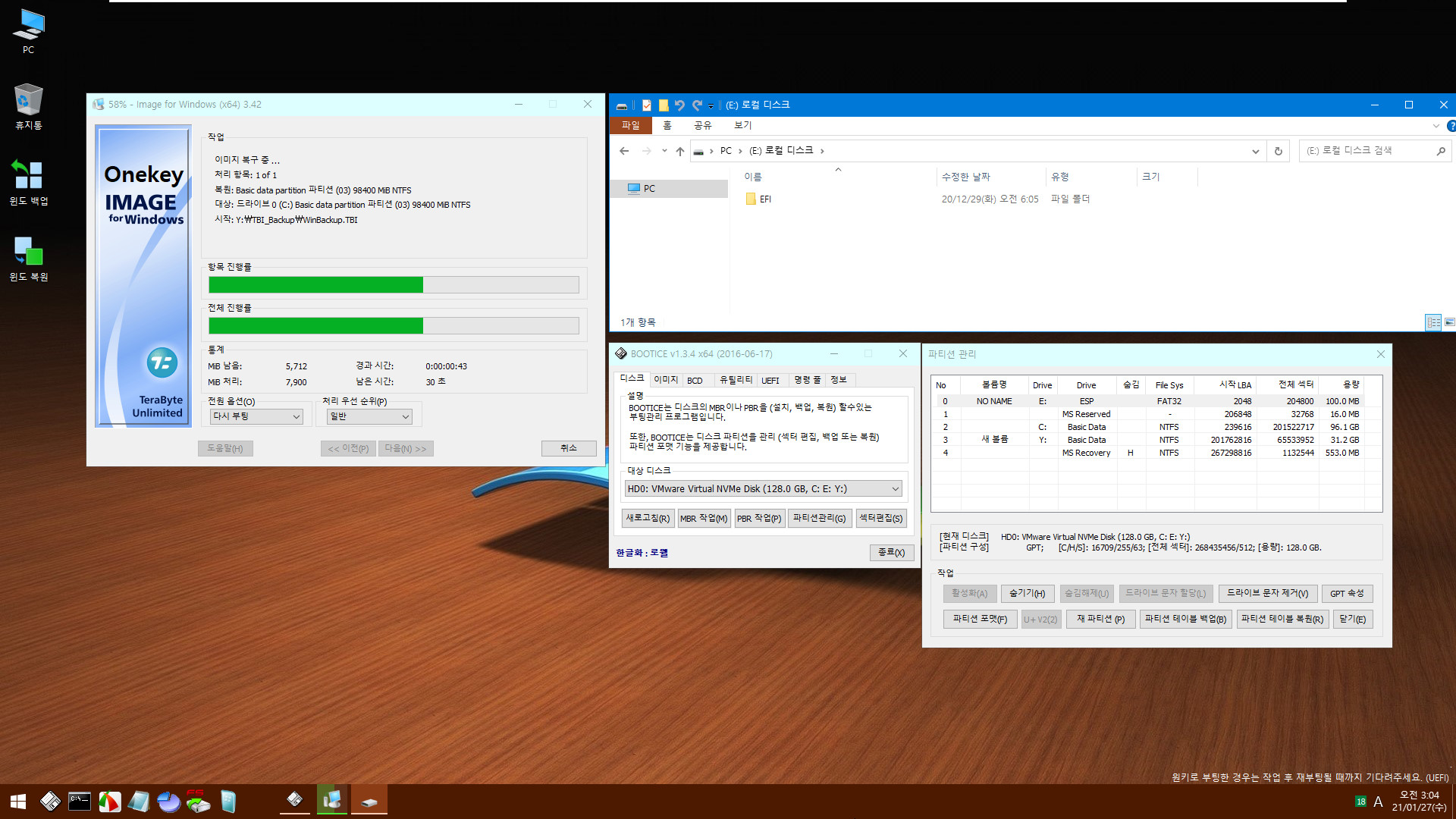Click the 전체 진행률 overall progress bar
The image size is (1456, 819).
point(394,325)
